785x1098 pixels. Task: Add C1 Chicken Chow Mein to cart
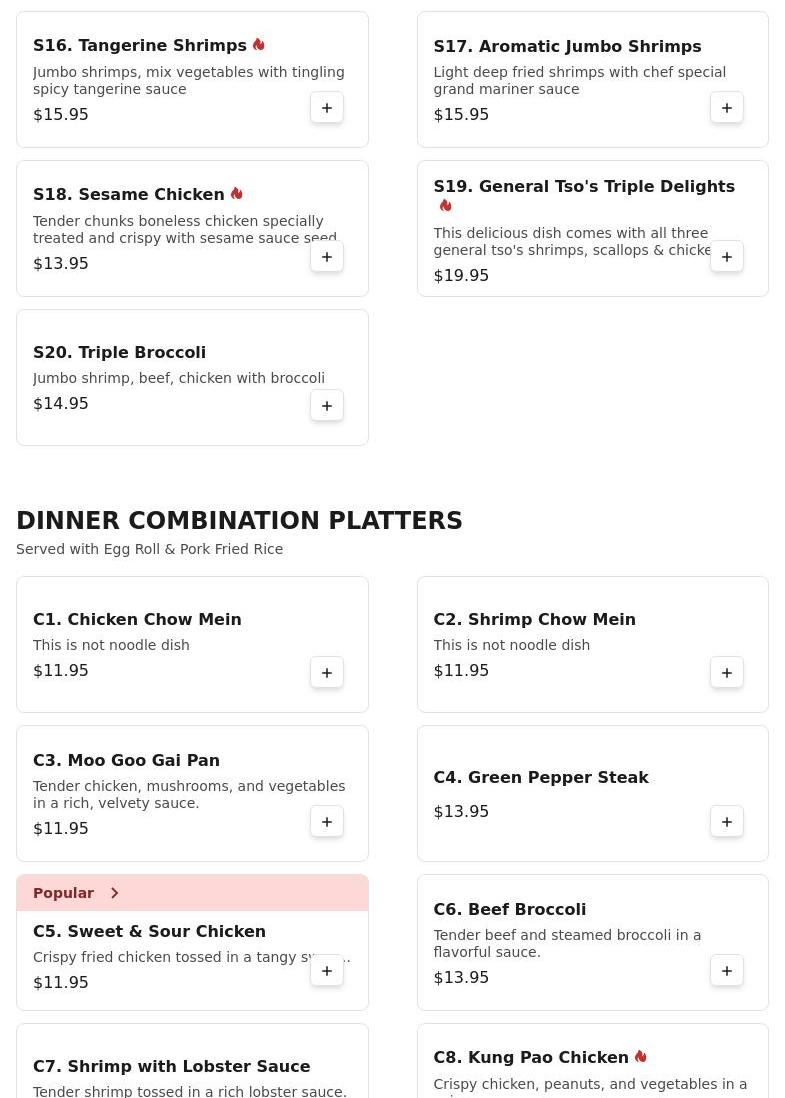click(x=326, y=673)
